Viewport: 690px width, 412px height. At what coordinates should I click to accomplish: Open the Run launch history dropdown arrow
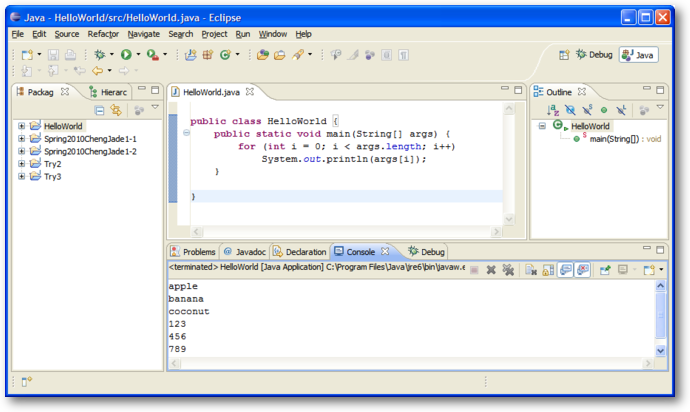click(138, 55)
